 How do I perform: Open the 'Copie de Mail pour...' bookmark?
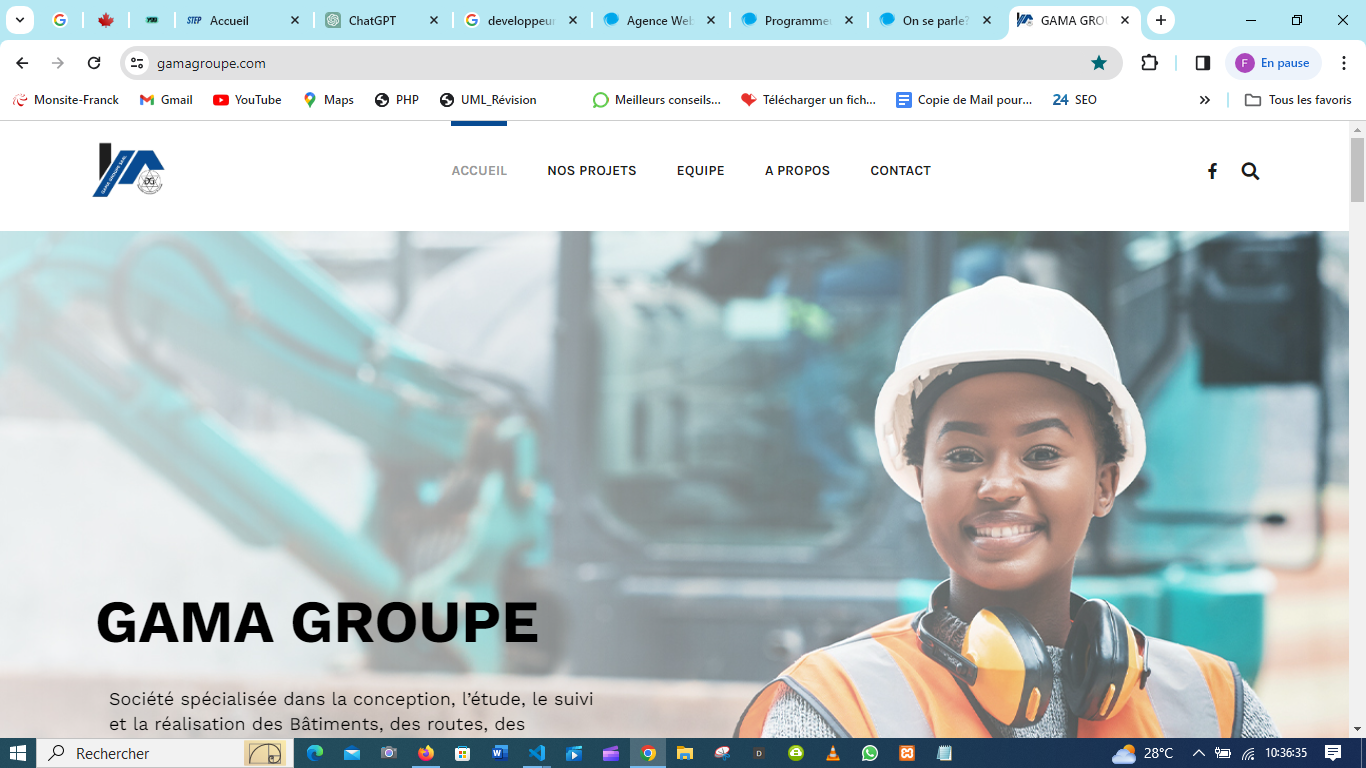(x=964, y=100)
